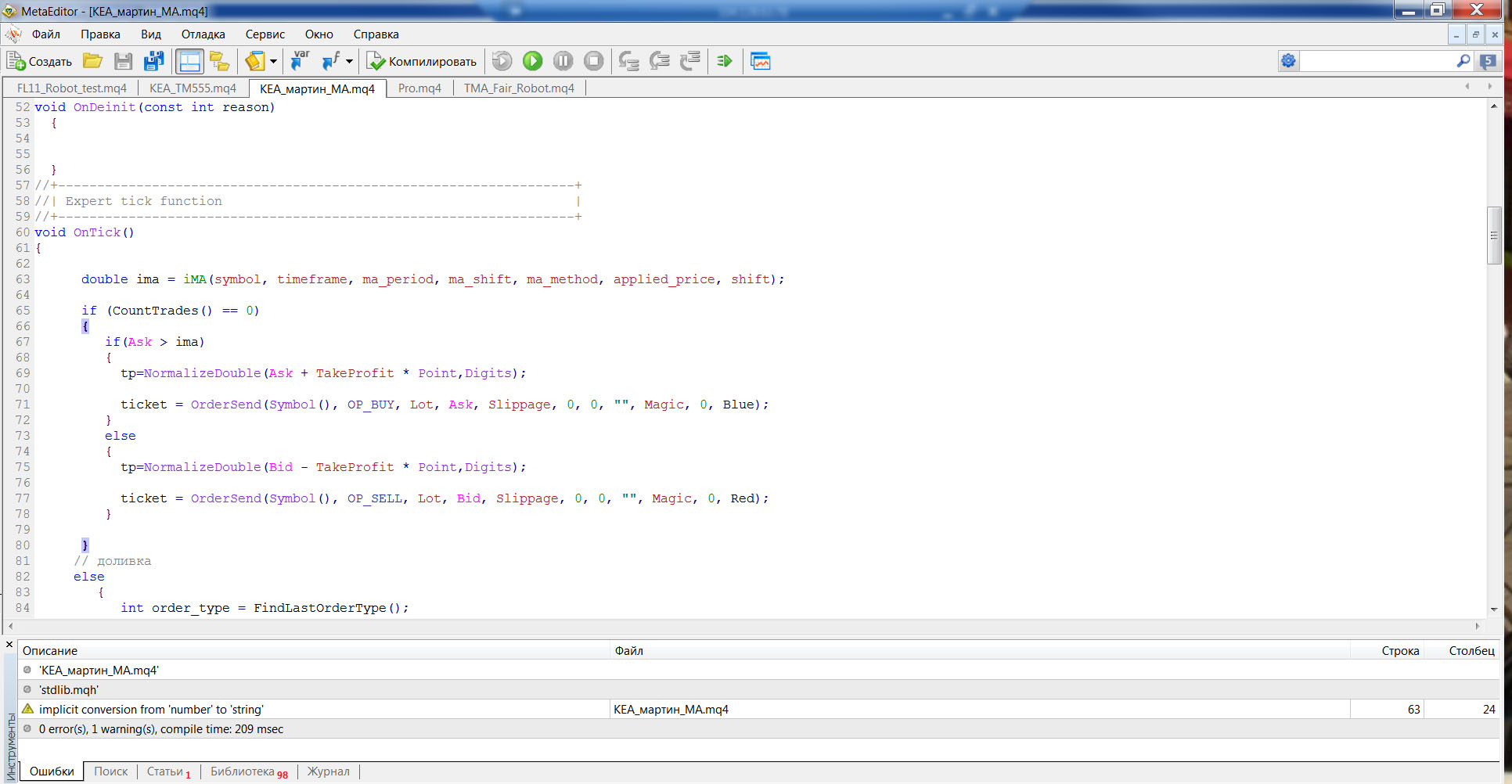
Task: Click the toolbar search input field
Action: pyautogui.click(x=1377, y=61)
